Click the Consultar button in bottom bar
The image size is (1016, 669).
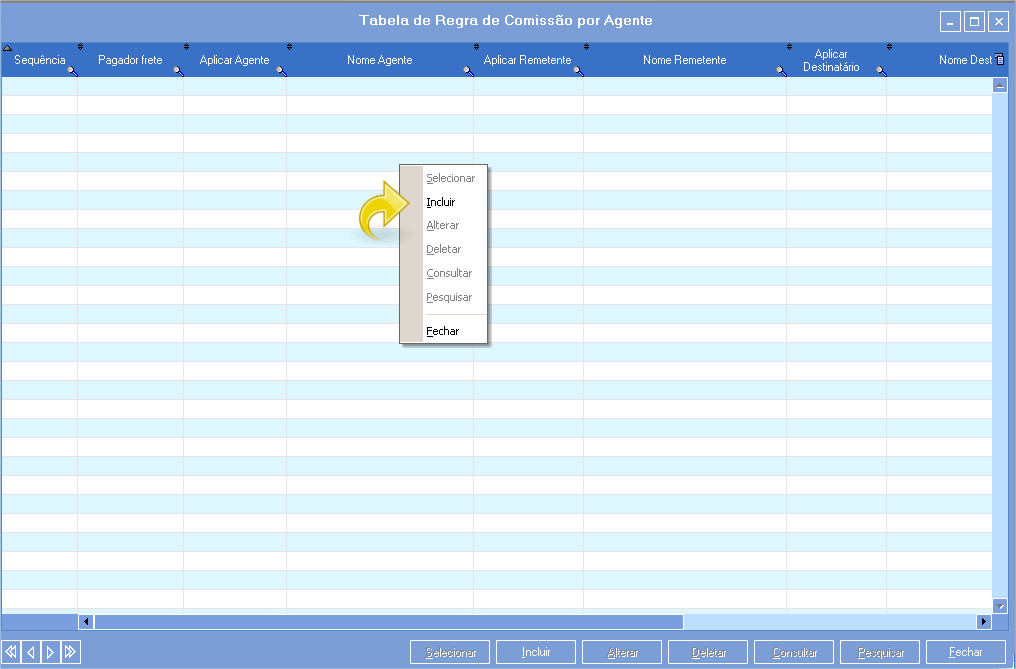tap(794, 652)
